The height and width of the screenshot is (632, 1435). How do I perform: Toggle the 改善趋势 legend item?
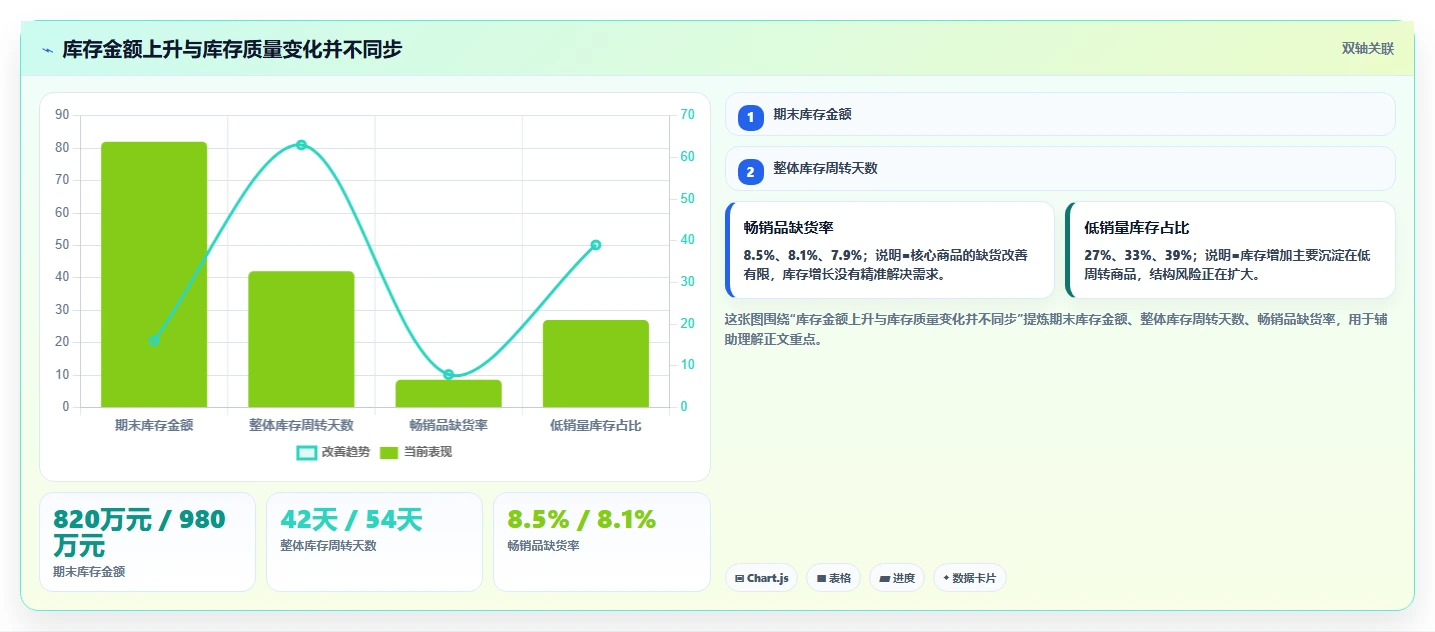click(x=333, y=452)
